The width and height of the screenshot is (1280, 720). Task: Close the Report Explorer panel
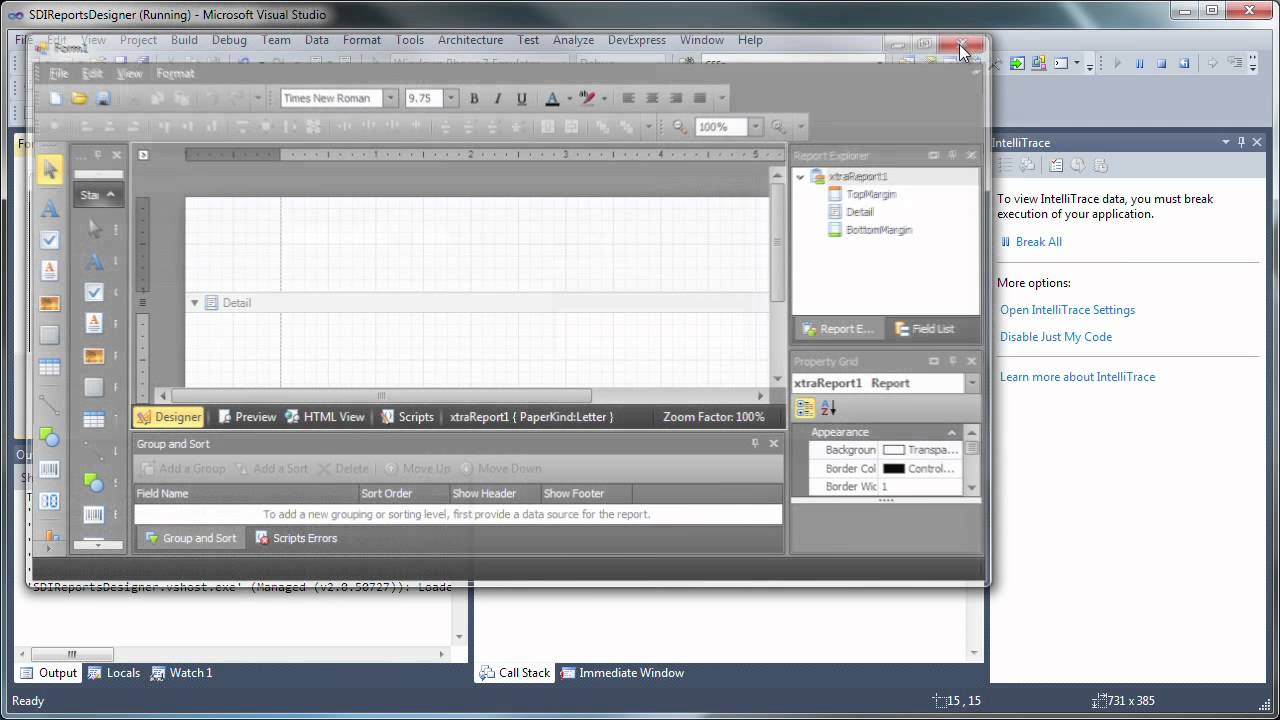click(971, 155)
